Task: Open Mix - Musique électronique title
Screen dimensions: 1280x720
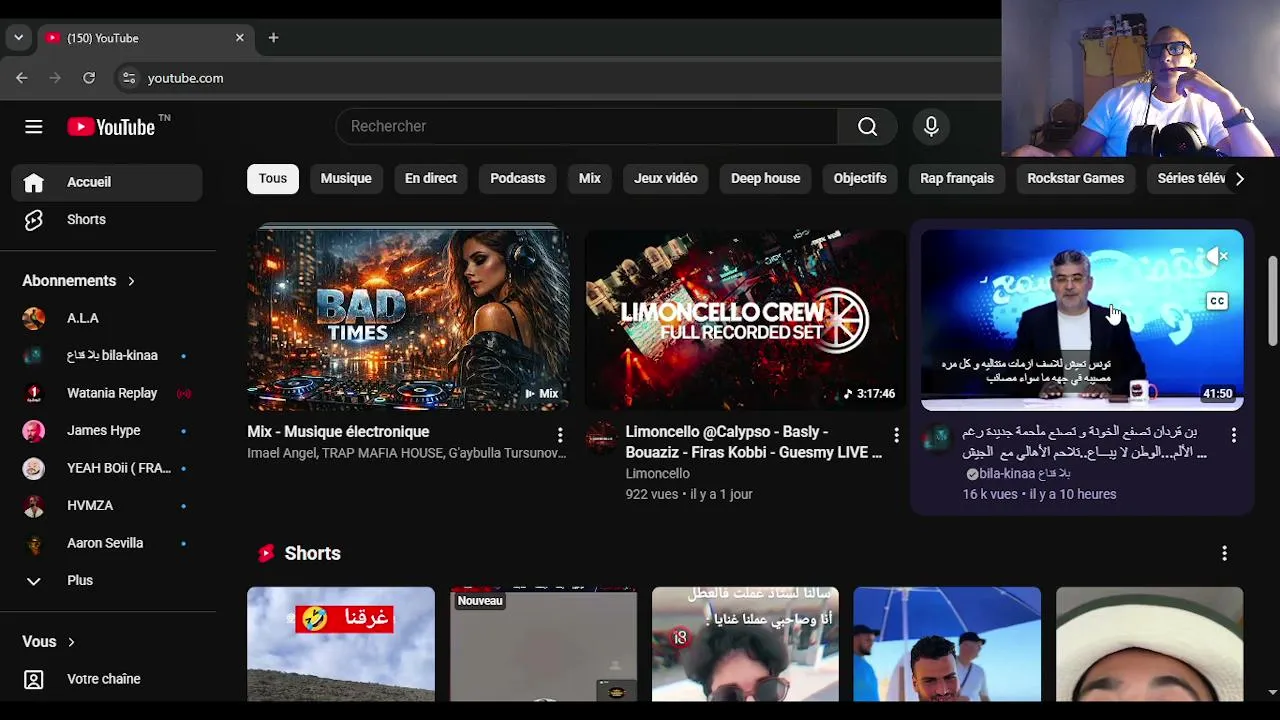Action: click(338, 432)
